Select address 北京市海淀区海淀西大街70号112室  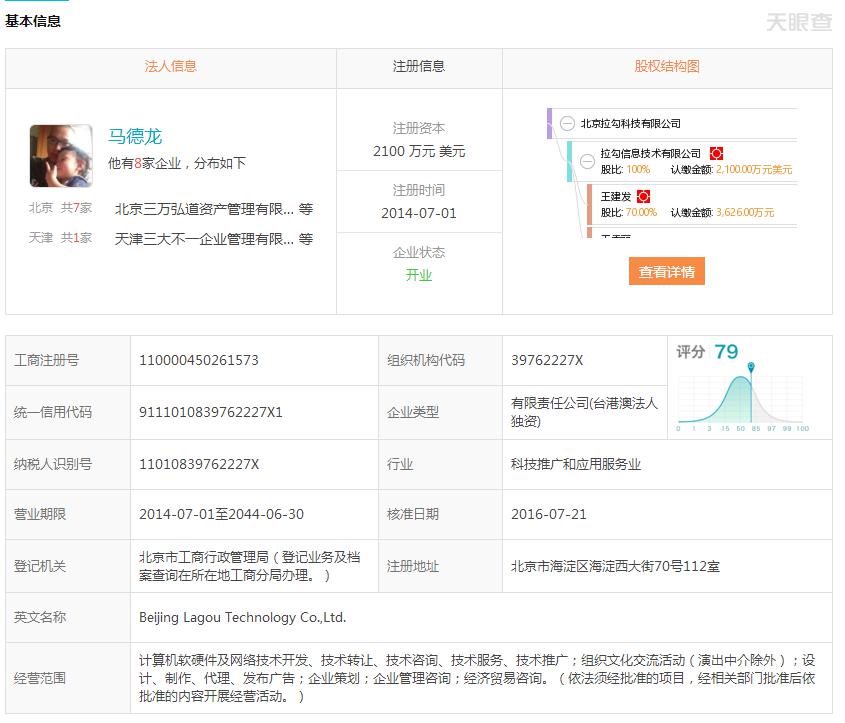click(615, 566)
